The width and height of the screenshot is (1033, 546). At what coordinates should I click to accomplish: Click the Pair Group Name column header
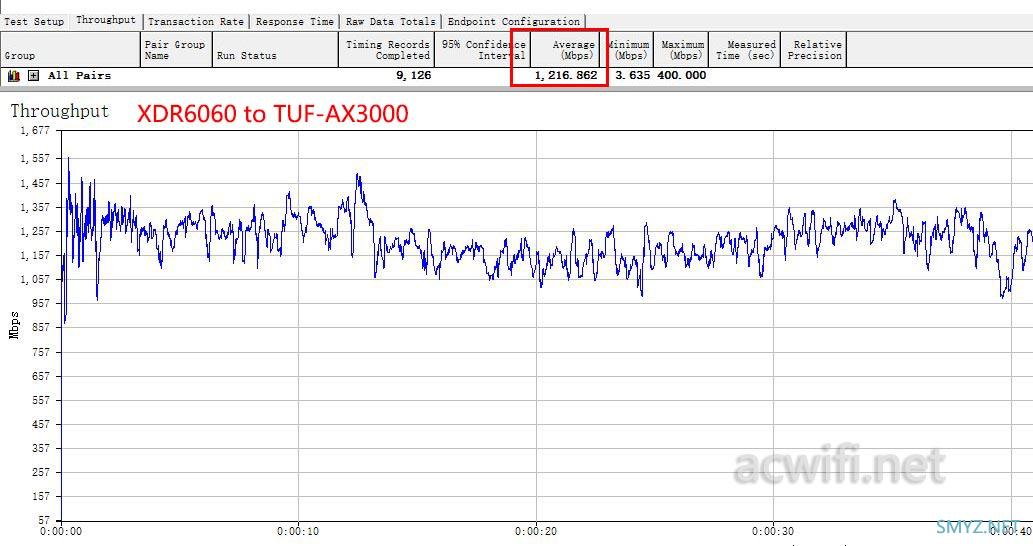click(x=177, y=49)
